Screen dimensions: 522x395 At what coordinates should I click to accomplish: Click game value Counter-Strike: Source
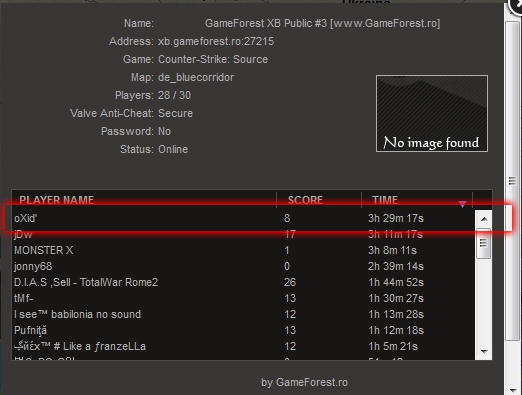point(213,59)
